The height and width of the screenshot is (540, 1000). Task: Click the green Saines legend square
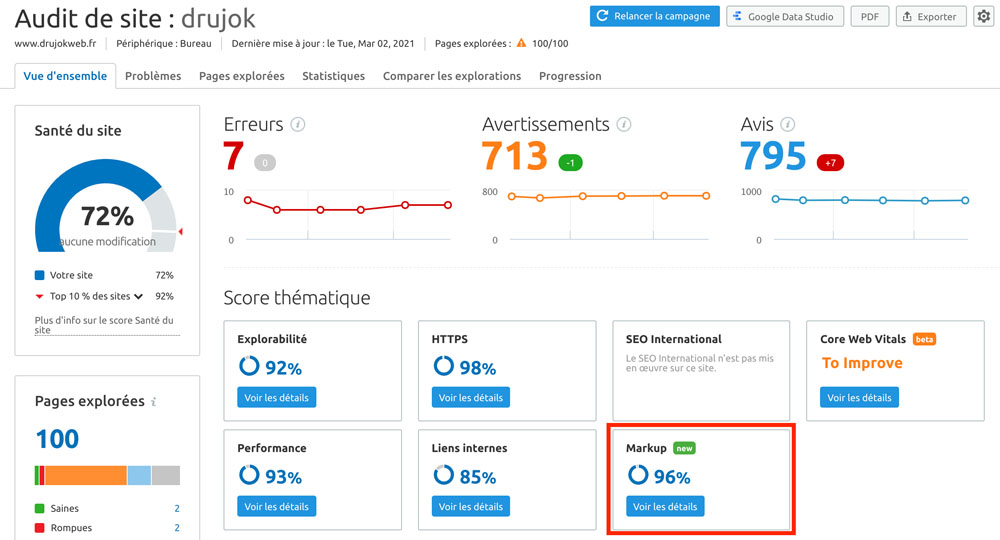point(40,508)
